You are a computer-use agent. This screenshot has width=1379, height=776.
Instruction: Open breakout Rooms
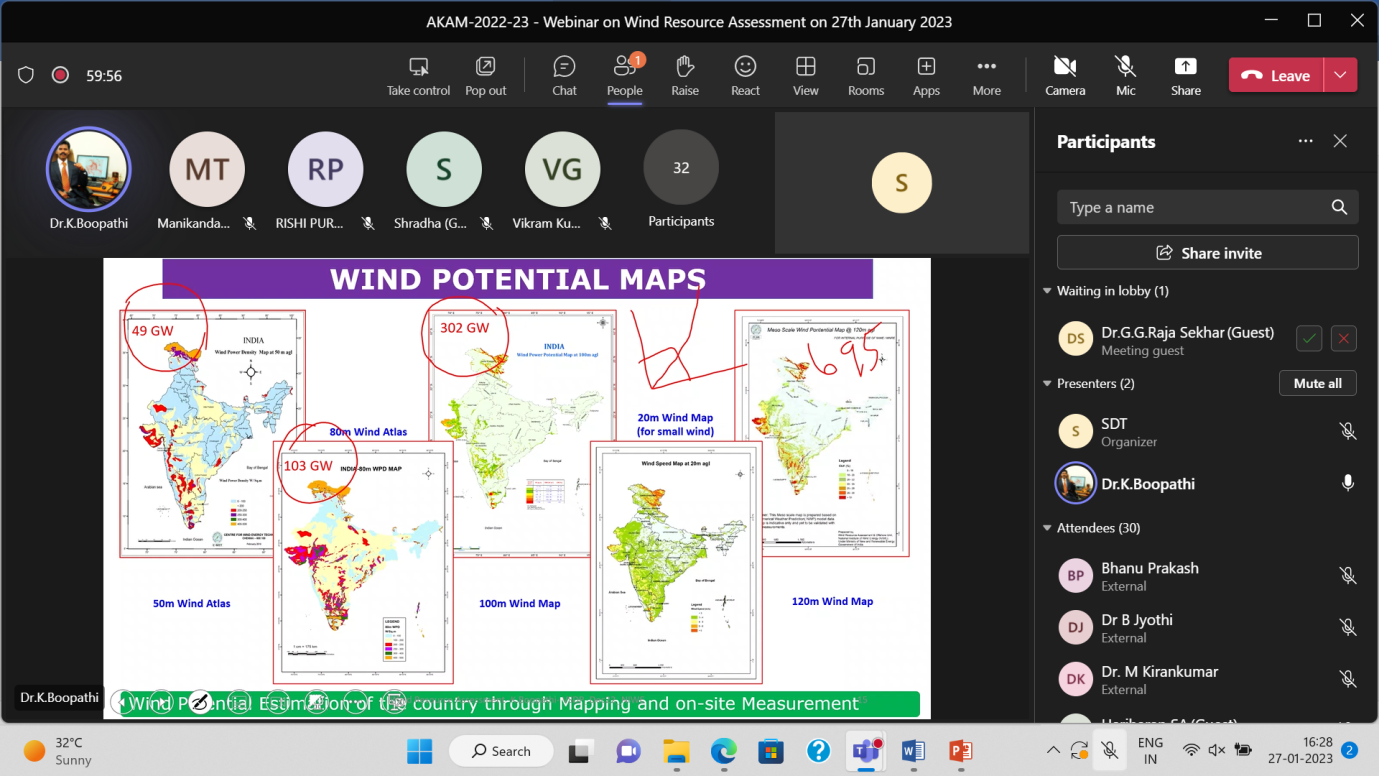866,75
